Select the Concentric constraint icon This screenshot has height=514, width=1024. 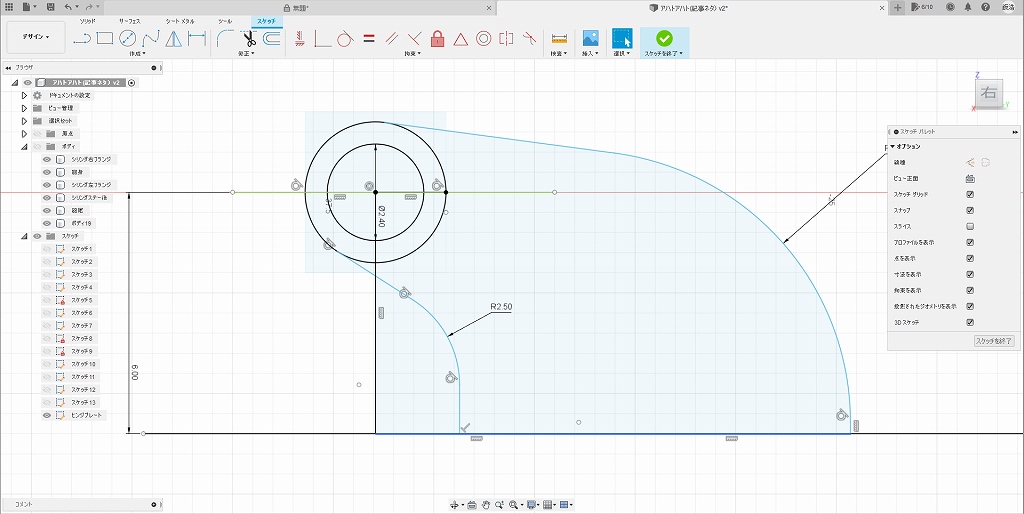click(483, 40)
